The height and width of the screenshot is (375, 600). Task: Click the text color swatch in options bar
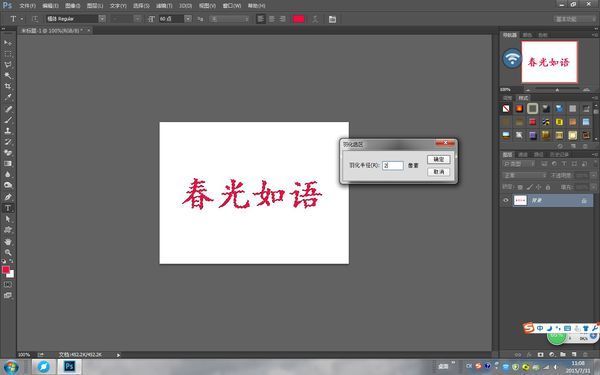click(x=298, y=19)
